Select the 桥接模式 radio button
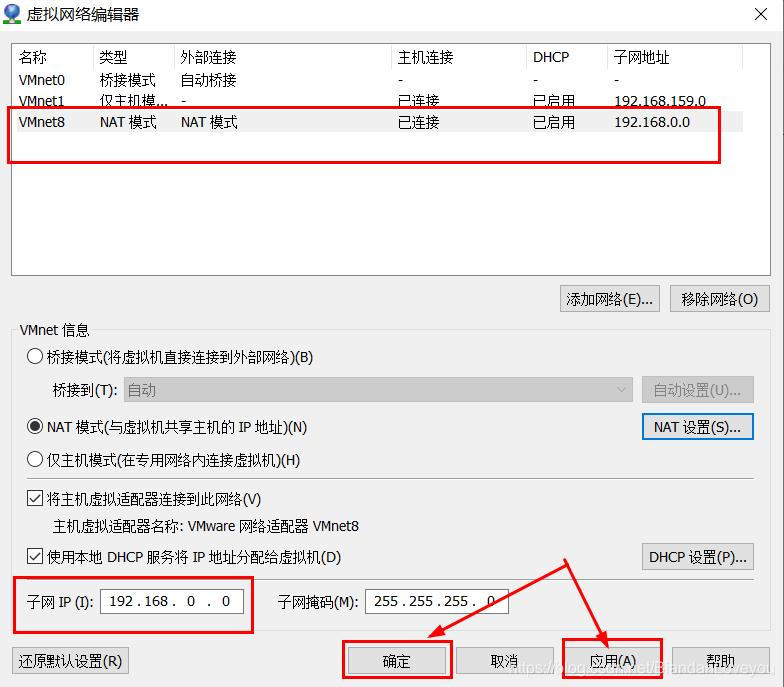The width and height of the screenshot is (784, 687). 34,357
